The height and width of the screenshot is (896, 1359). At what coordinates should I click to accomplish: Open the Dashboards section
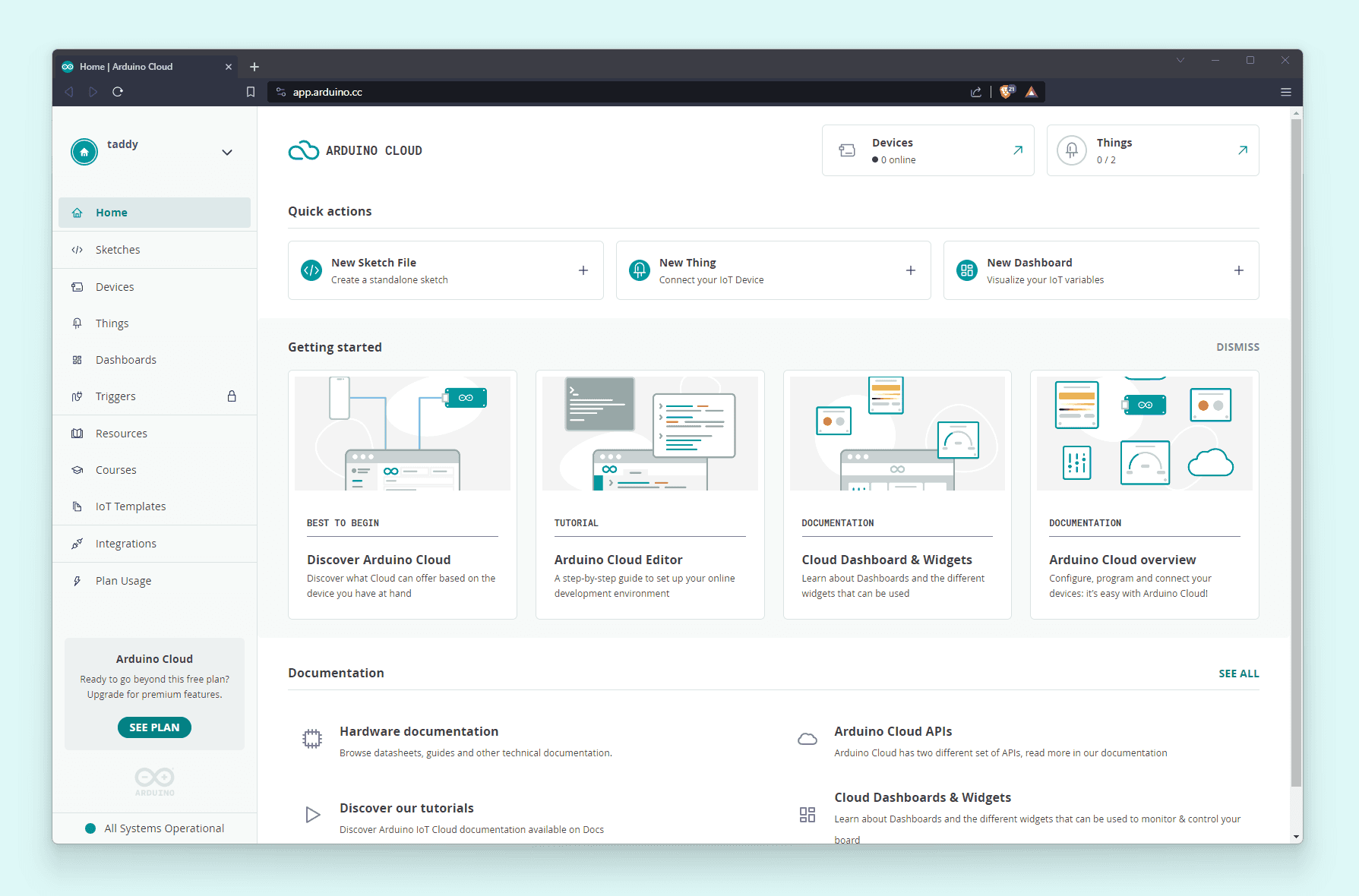(x=125, y=359)
